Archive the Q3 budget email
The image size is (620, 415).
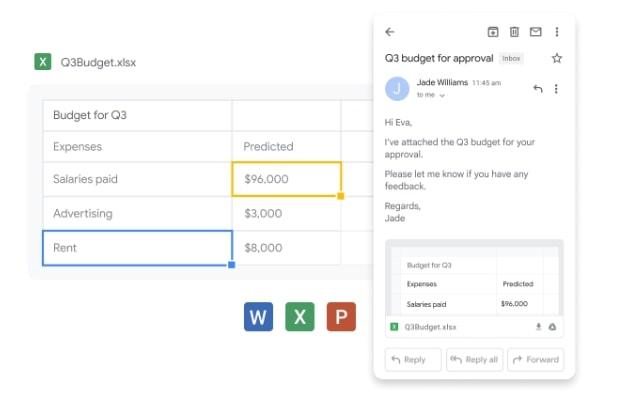click(x=493, y=32)
